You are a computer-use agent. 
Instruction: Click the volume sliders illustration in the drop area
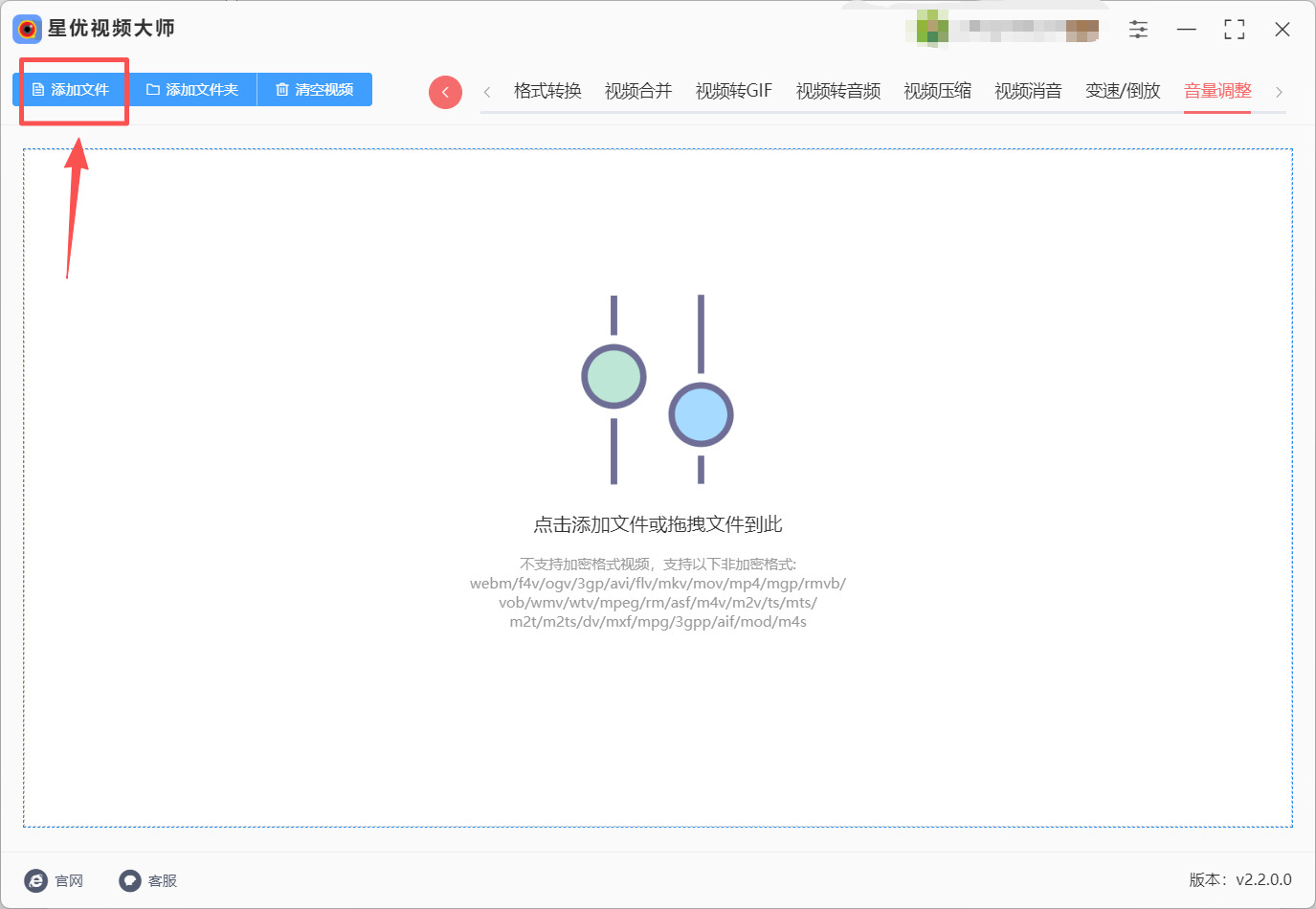658,389
